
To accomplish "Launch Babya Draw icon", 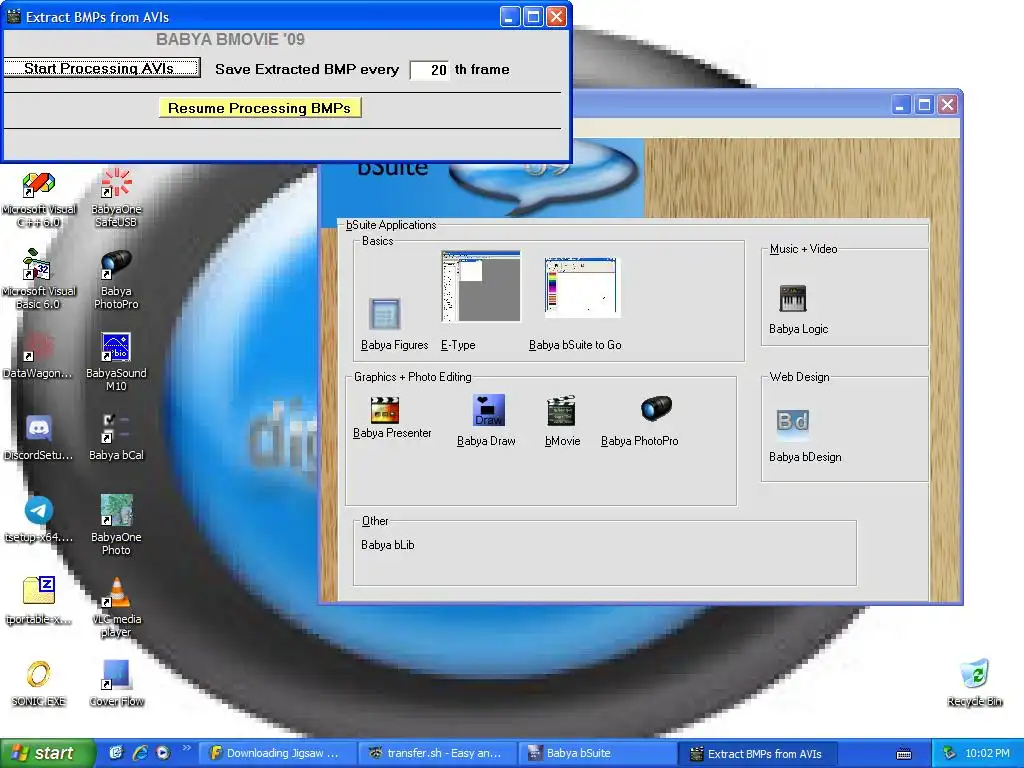I will tap(488, 410).
